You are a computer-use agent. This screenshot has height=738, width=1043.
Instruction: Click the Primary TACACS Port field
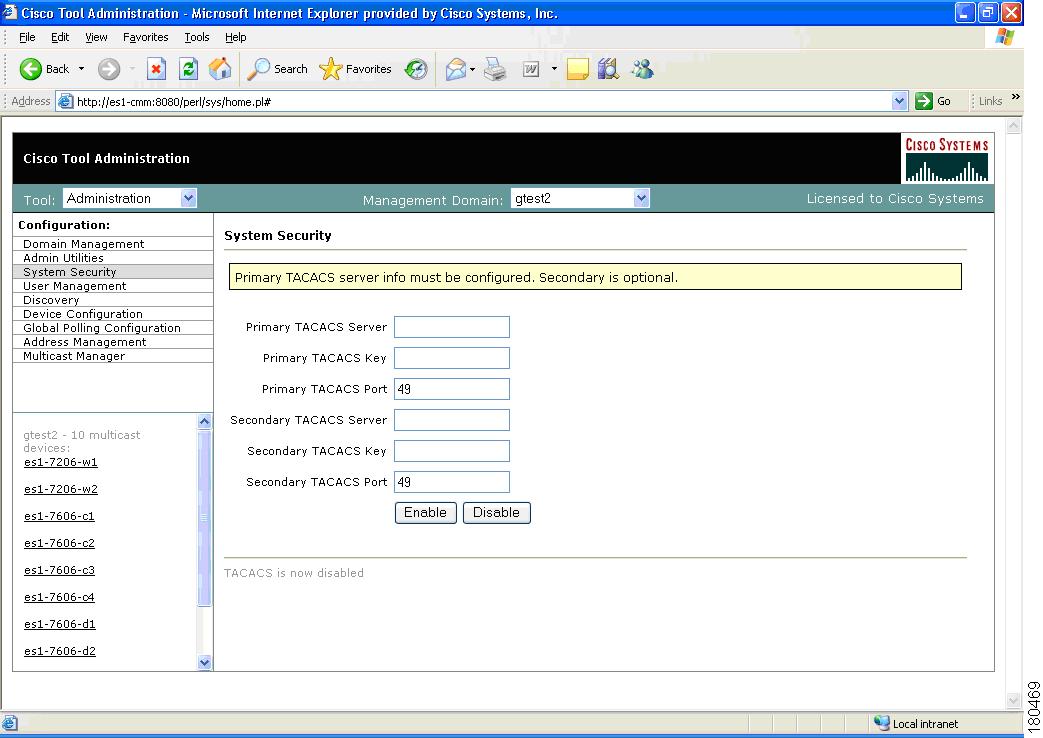[452, 389]
